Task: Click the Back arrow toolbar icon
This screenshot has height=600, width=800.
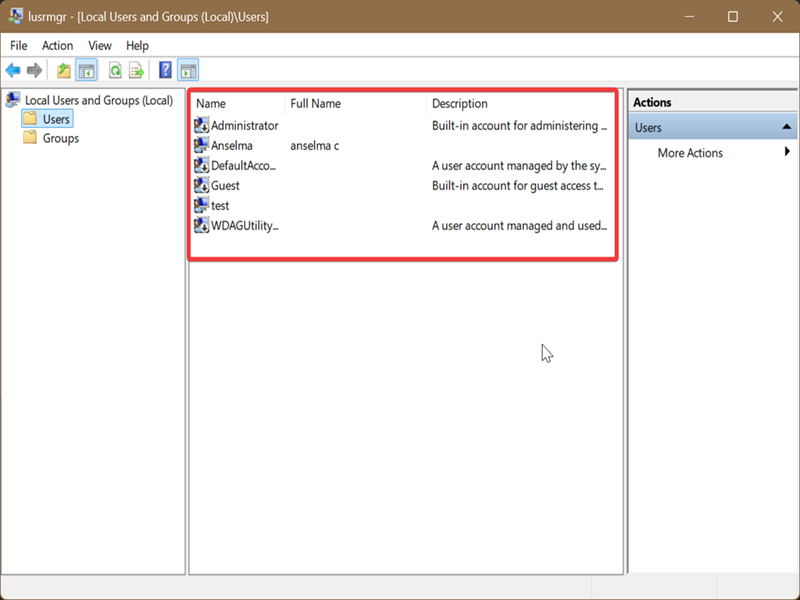Action: click(x=13, y=70)
